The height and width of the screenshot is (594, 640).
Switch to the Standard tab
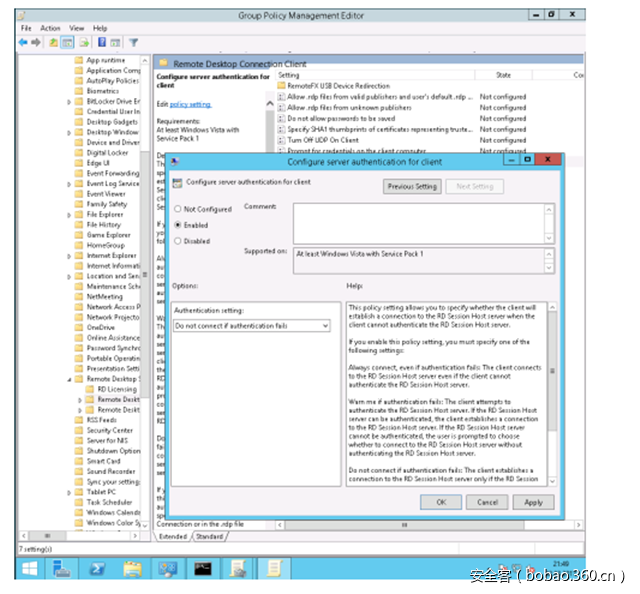209,536
